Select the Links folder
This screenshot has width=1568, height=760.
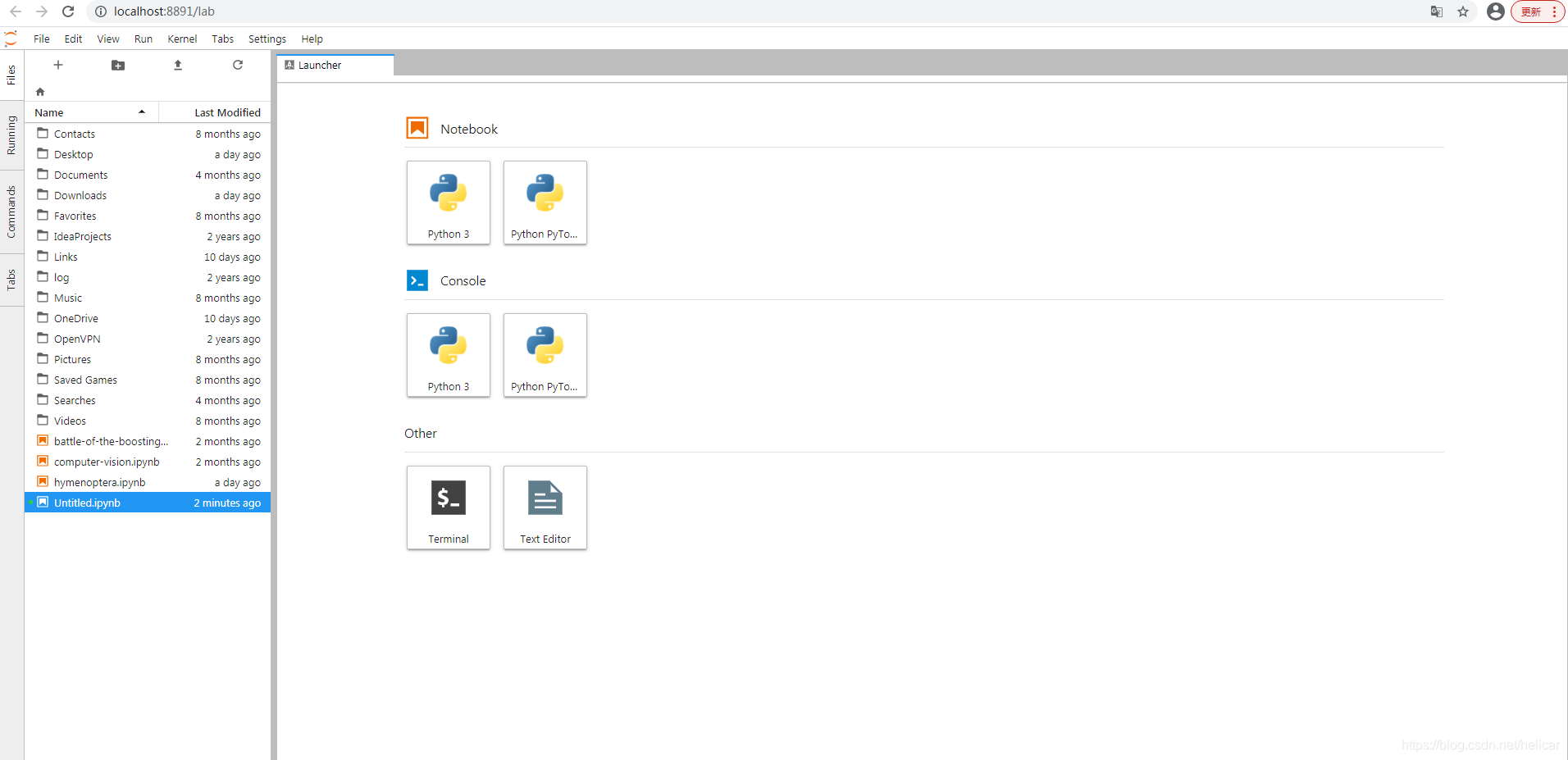148,257
